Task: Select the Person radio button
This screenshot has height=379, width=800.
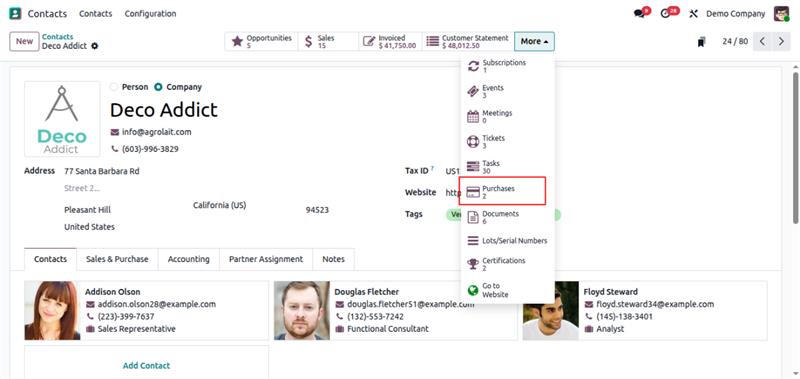Action: (114, 87)
